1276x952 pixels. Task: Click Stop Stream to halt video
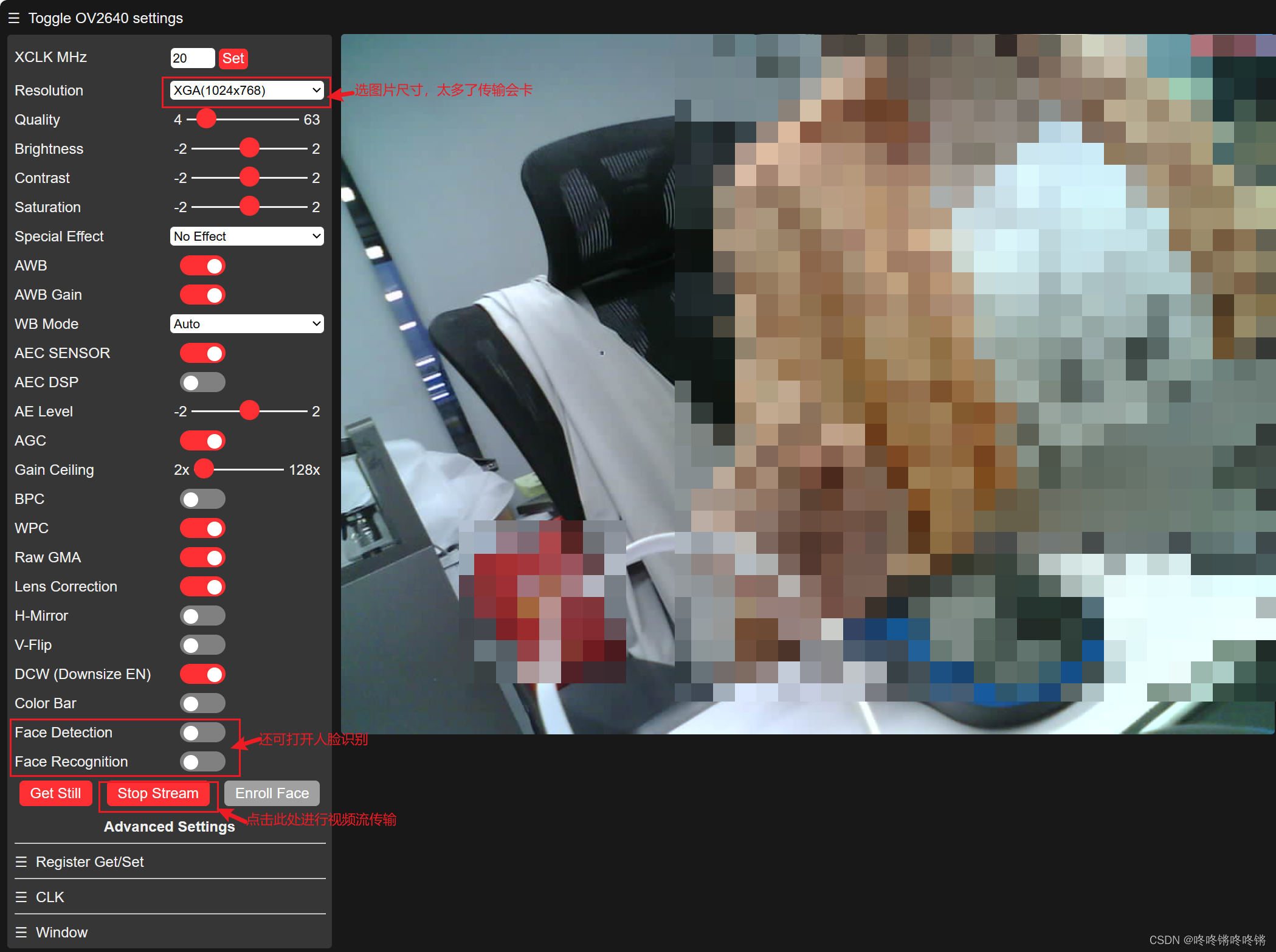point(160,794)
